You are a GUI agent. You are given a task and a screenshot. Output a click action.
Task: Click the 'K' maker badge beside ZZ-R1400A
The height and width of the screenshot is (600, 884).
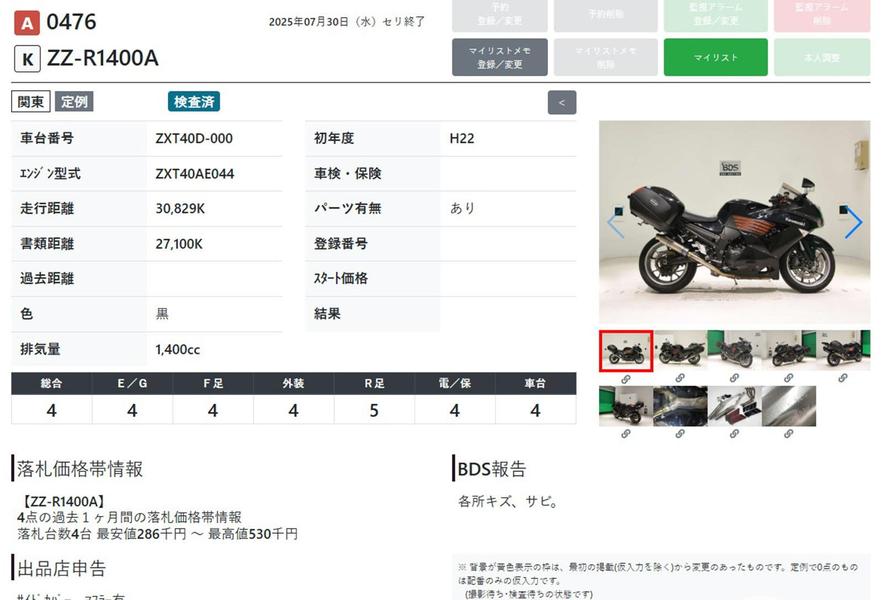[27, 59]
